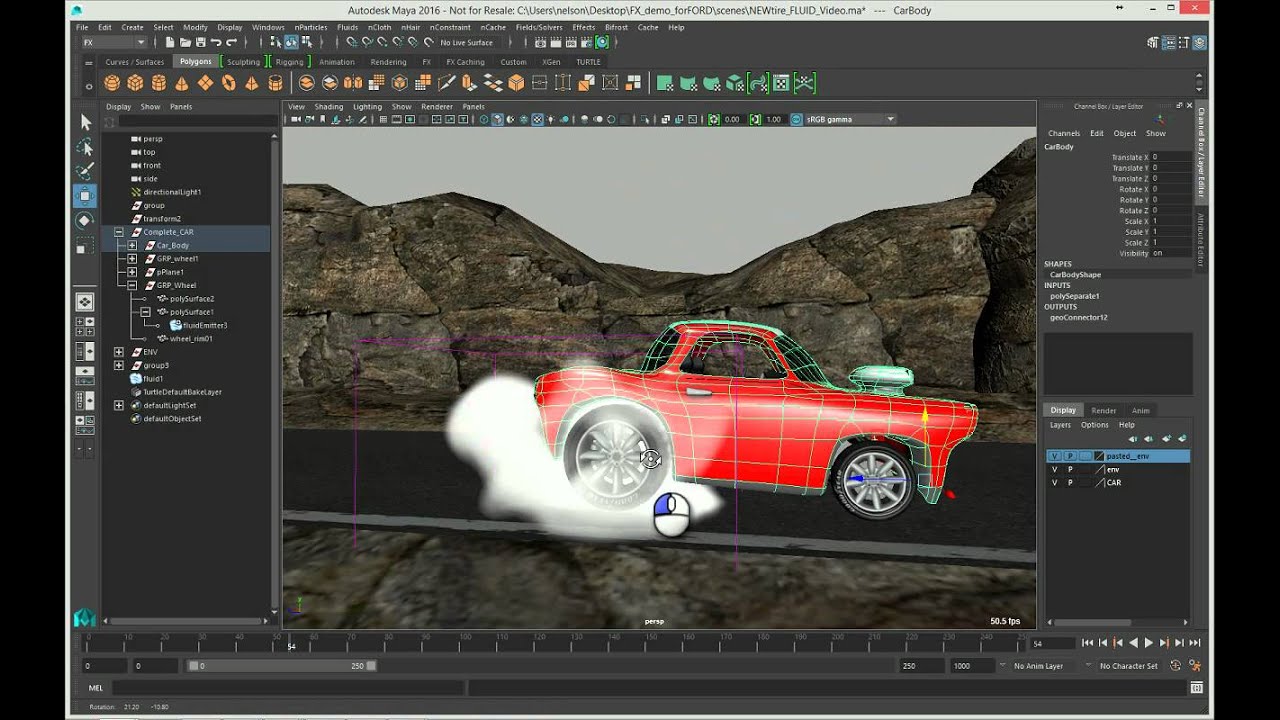Open the nParticles menu

pyautogui.click(x=311, y=27)
